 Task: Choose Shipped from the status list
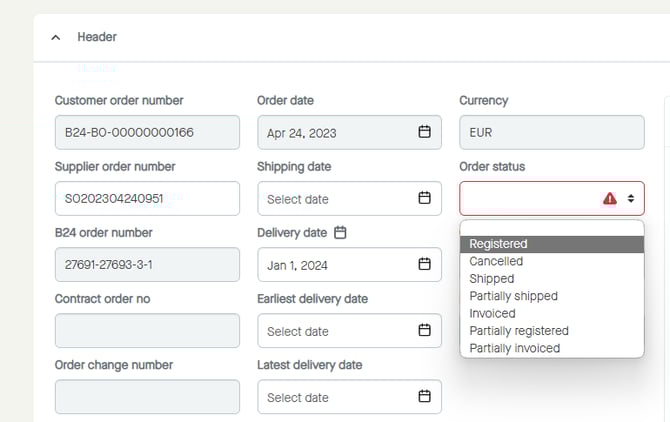pos(491,279)
